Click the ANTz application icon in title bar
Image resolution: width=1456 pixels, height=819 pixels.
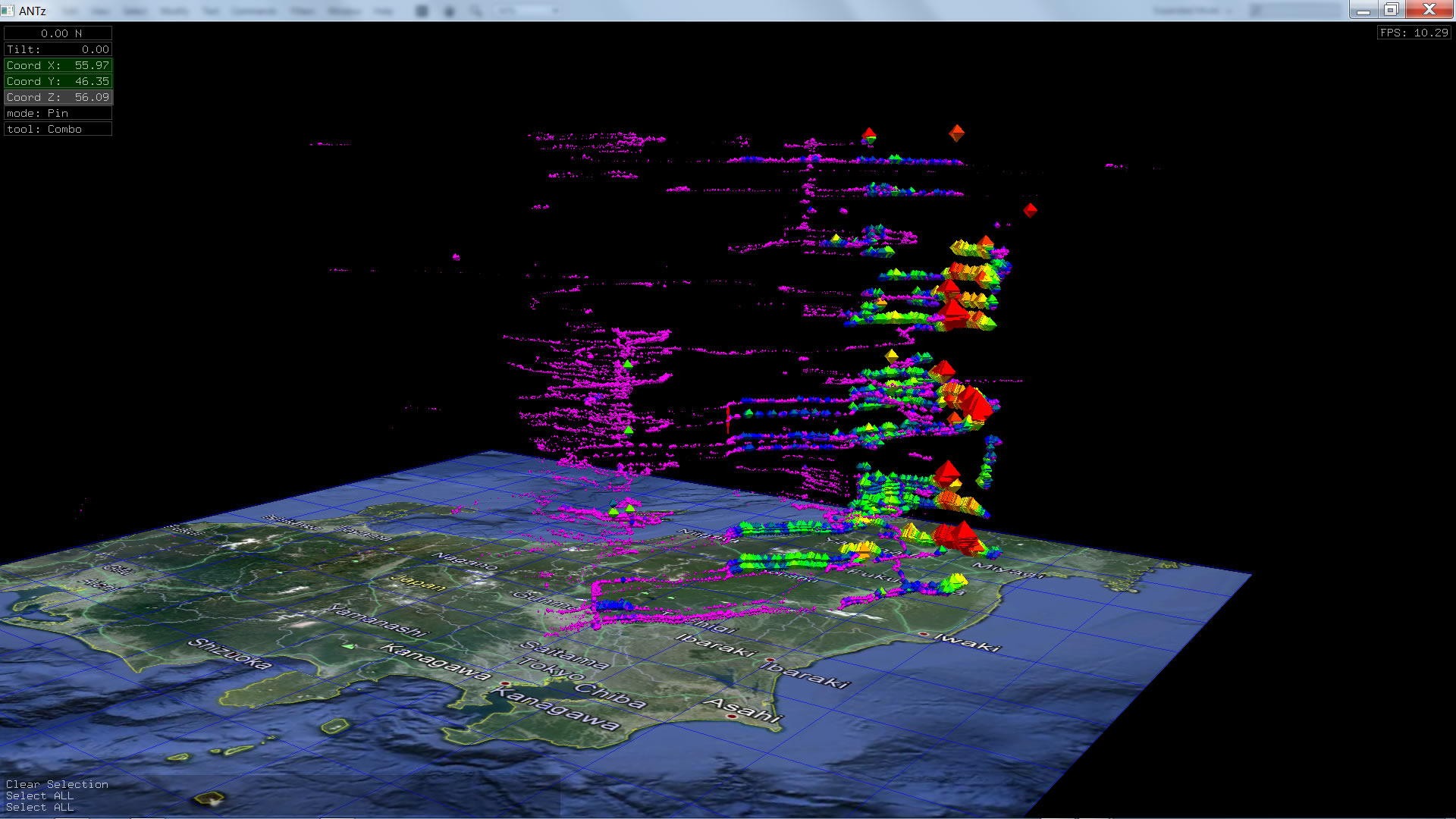pyautogui.click(x=8, y=10)
